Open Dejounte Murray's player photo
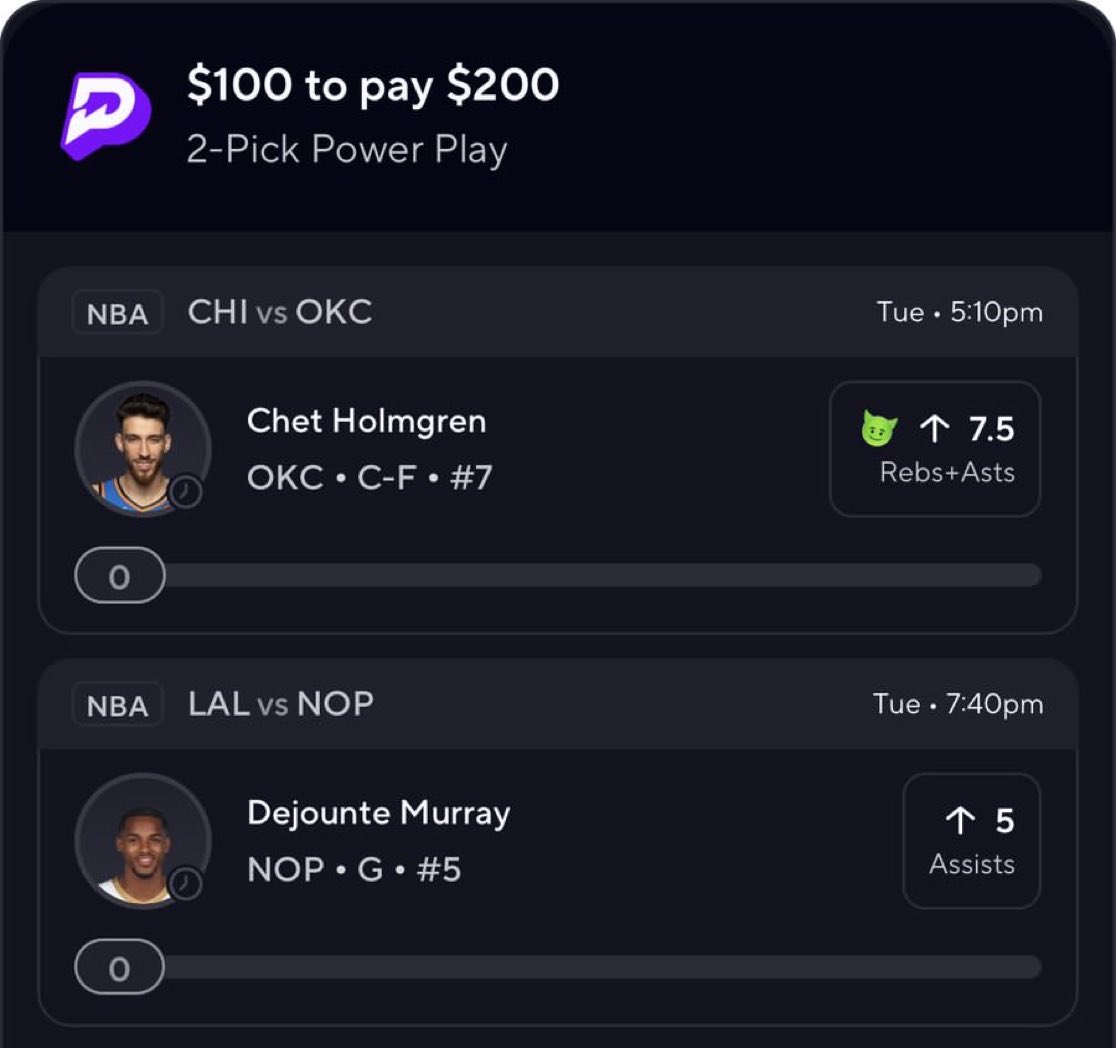 coord(141,840)
